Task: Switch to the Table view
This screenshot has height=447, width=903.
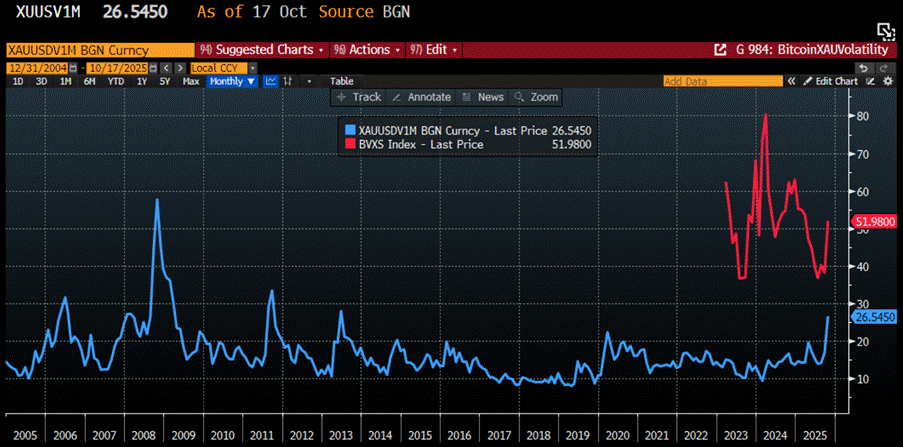Action: click(x=342, y=81)
